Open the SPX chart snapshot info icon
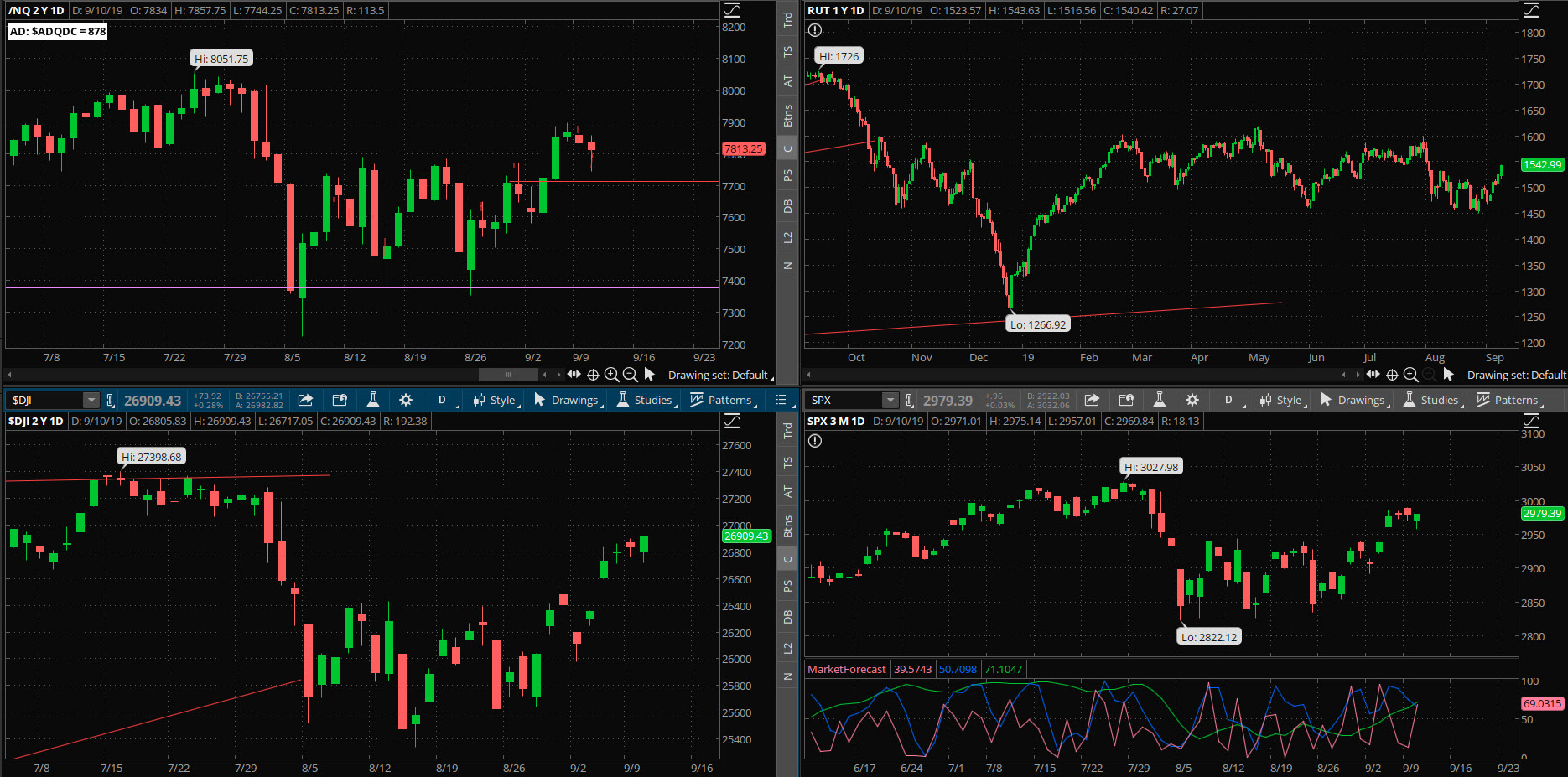The height and width of the screenshot is (777, 1568). tap(1125, 400)
